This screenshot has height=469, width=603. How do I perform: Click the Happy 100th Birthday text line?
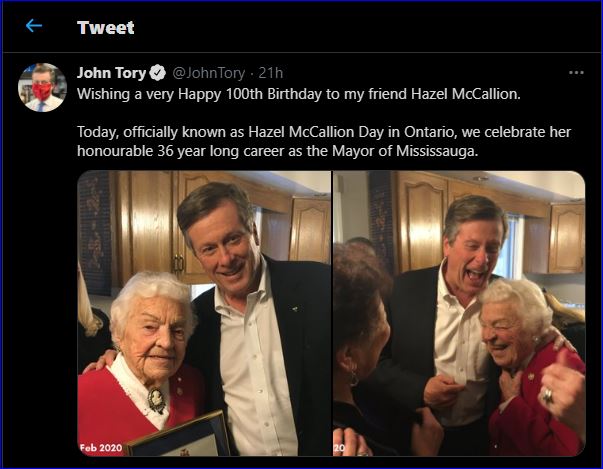[299, 94]
